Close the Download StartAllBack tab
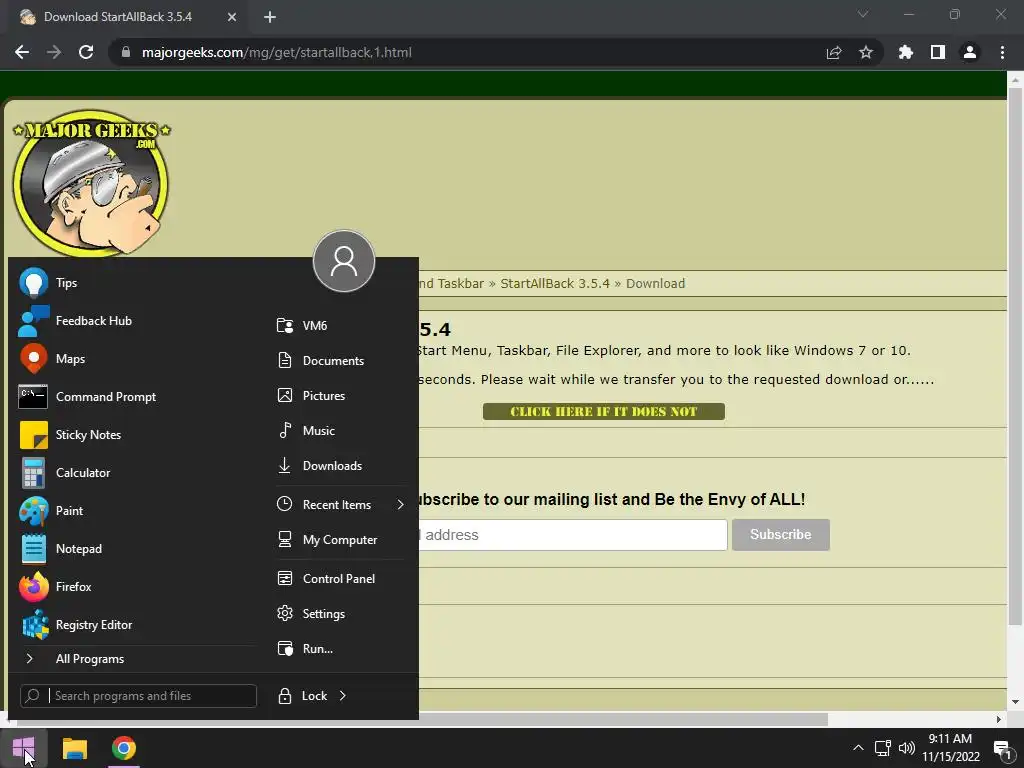This screenshot has width=1024, height=768. point(232,17)
